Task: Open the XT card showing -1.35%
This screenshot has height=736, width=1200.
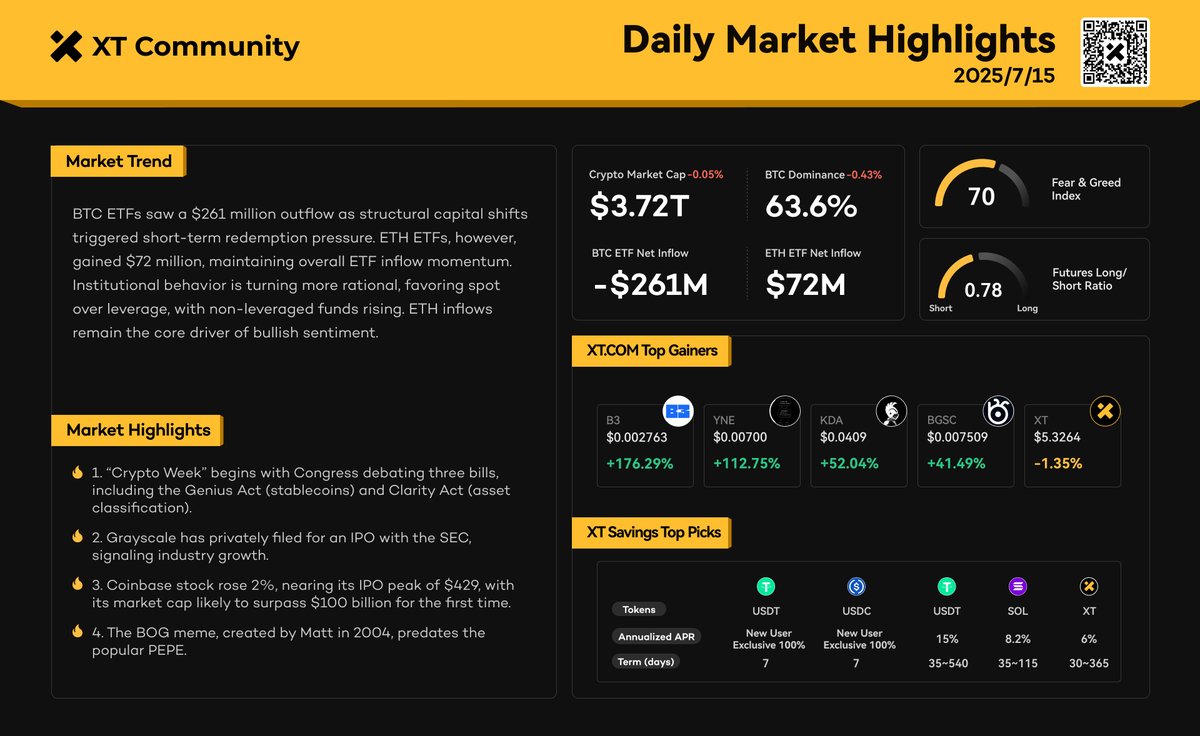Action: pos(1073,445)
